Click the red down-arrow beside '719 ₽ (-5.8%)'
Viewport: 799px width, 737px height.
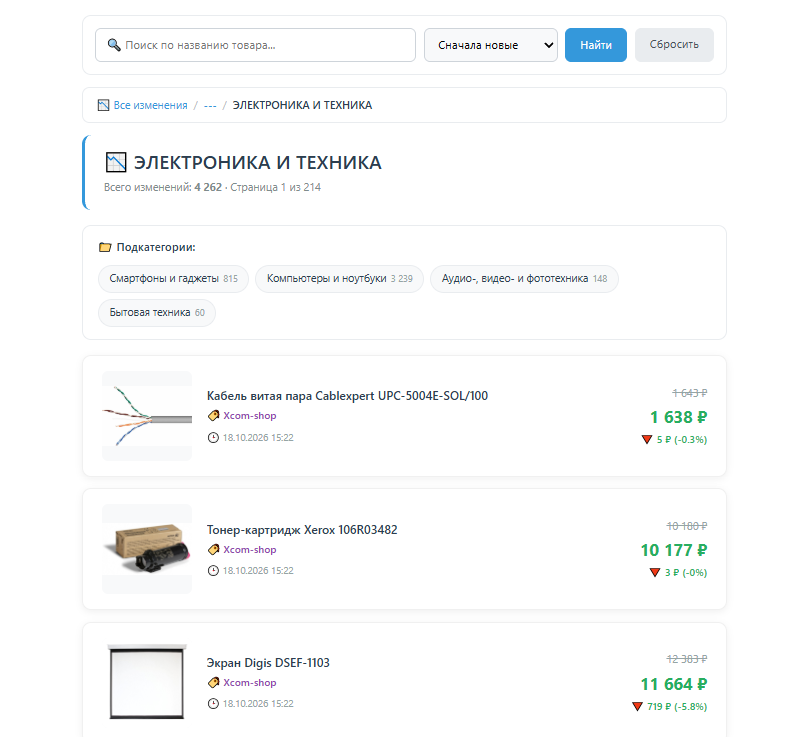[637, 706]
